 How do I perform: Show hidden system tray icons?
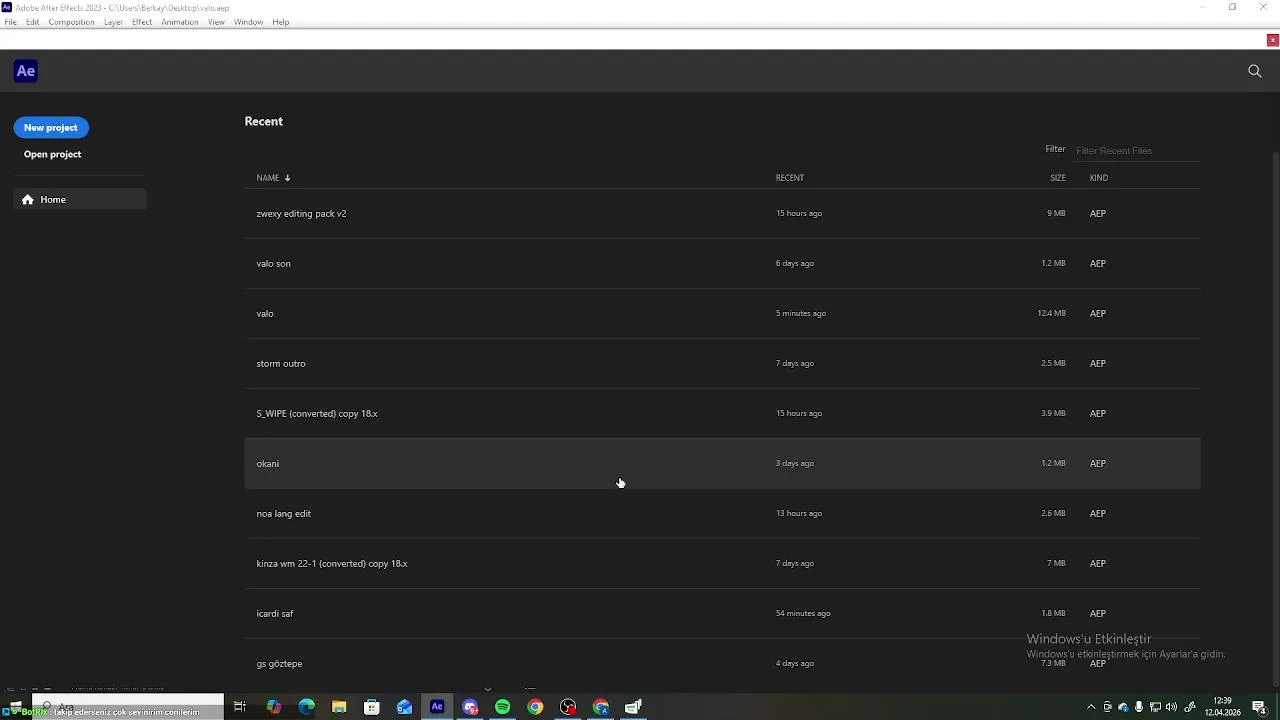click(1091, 707)
